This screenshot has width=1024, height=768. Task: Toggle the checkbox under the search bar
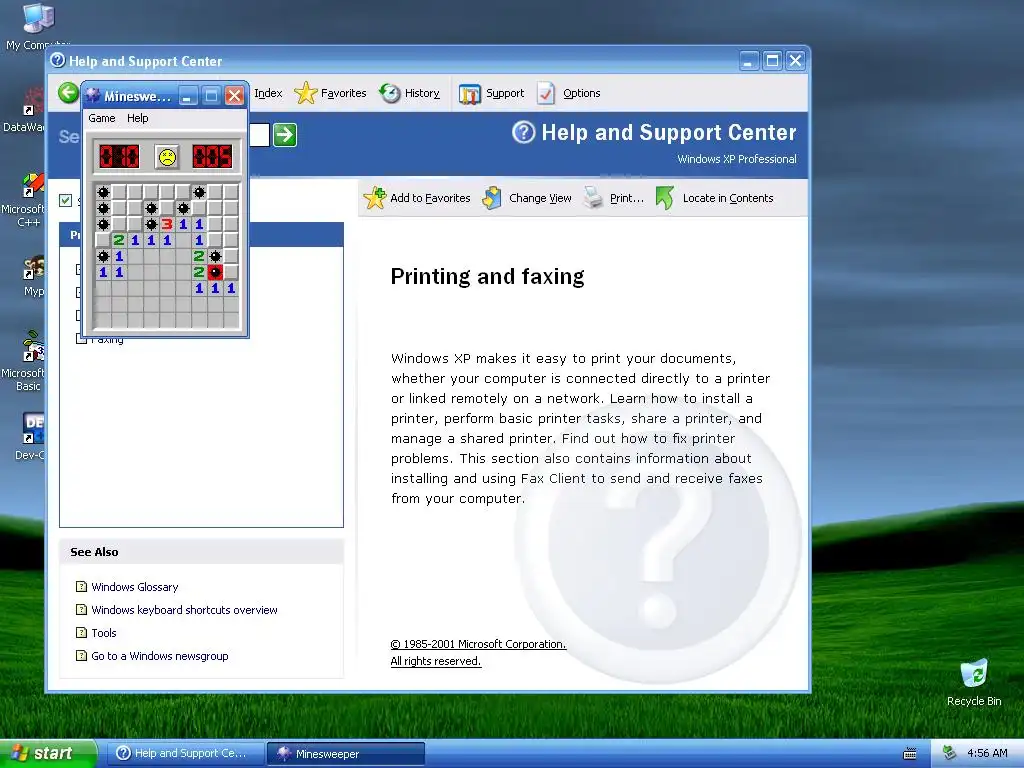65,200
